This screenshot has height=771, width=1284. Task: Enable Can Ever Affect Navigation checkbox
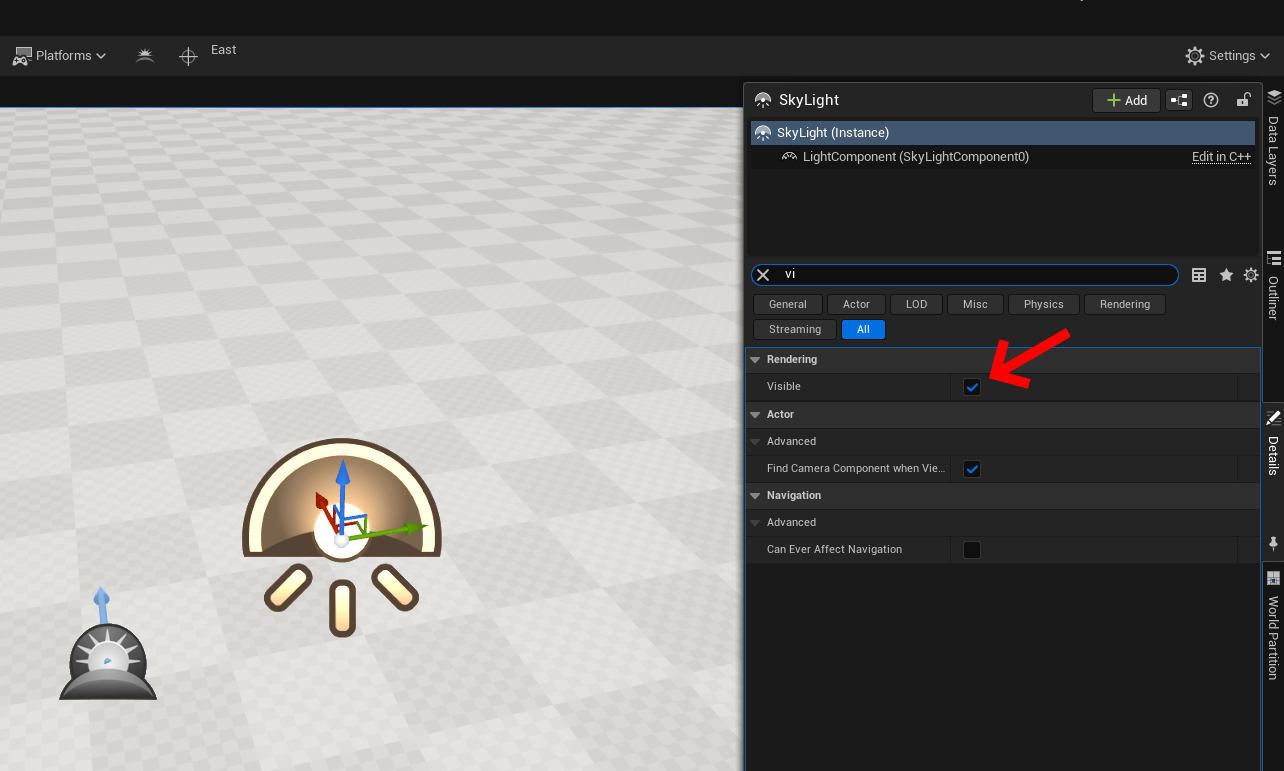tap(971, 550)
